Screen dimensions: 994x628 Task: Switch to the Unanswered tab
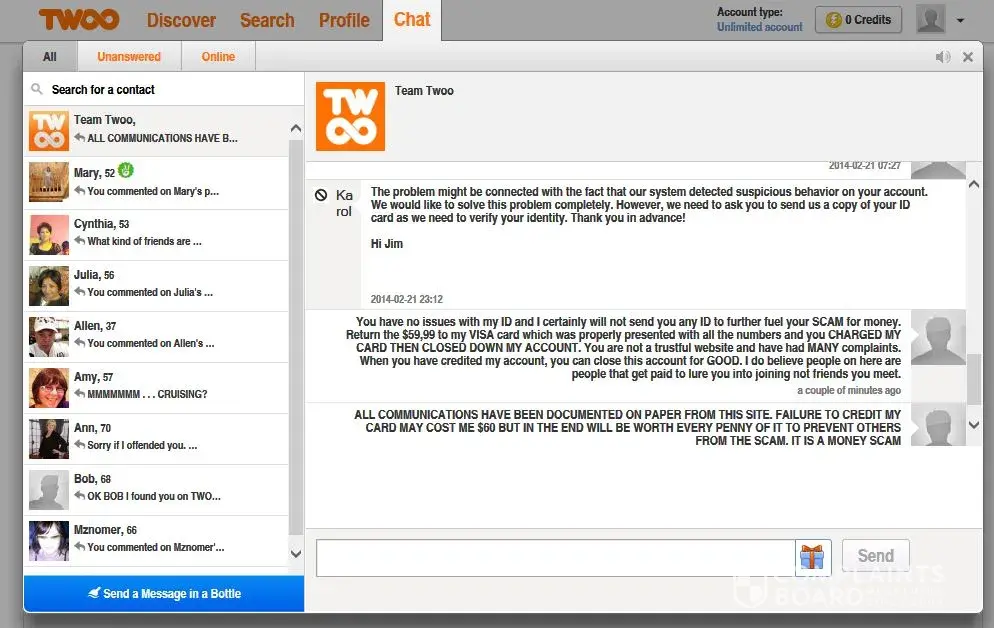(129, 57)
